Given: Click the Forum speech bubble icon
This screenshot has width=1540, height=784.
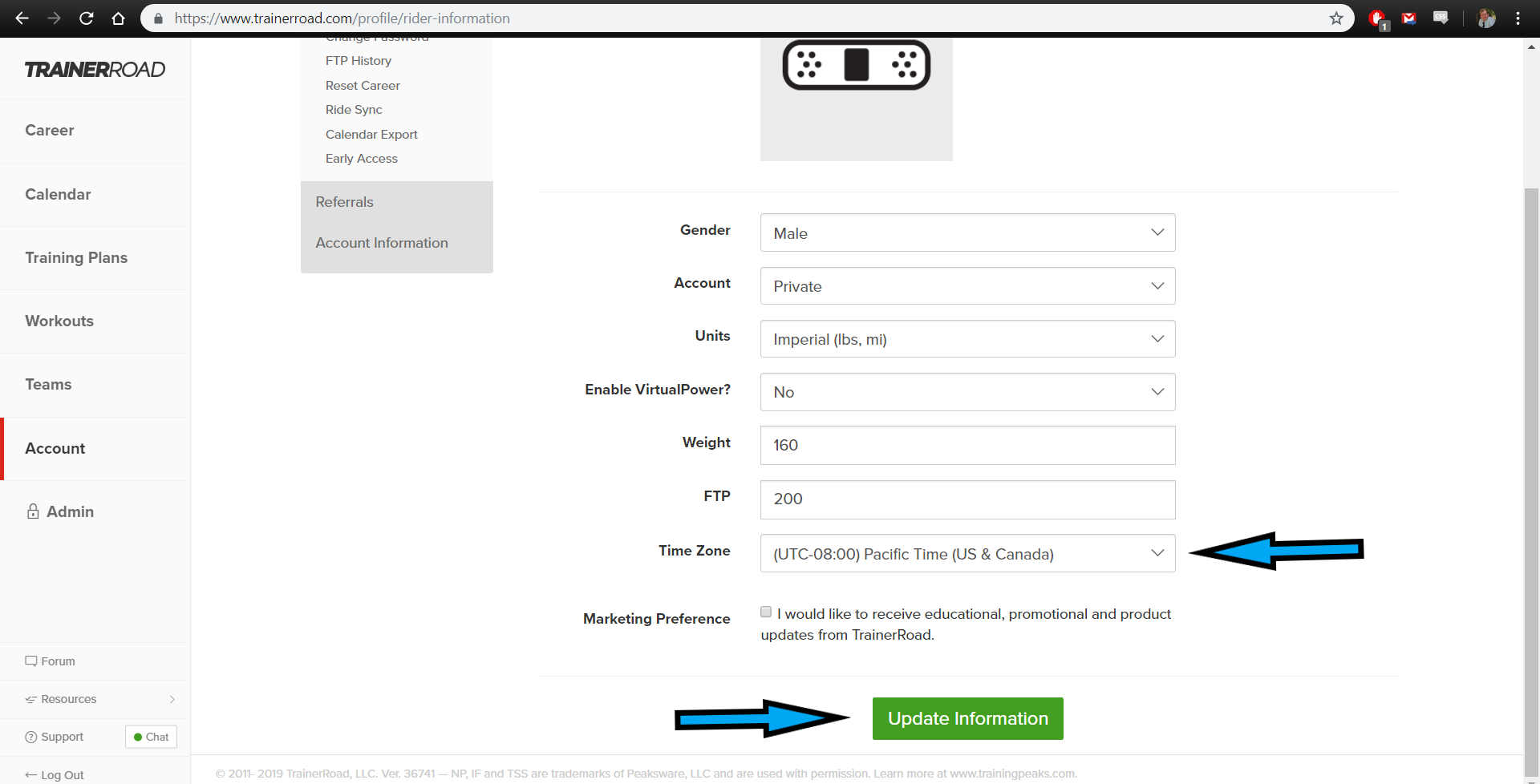Looking at the screenshot, I should [31, 661].
